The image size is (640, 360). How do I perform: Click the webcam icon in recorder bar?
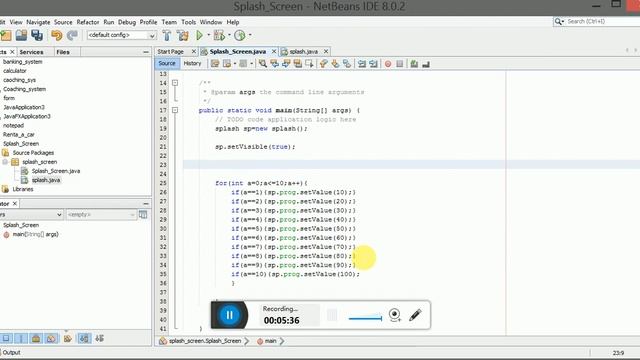[395, 315]
